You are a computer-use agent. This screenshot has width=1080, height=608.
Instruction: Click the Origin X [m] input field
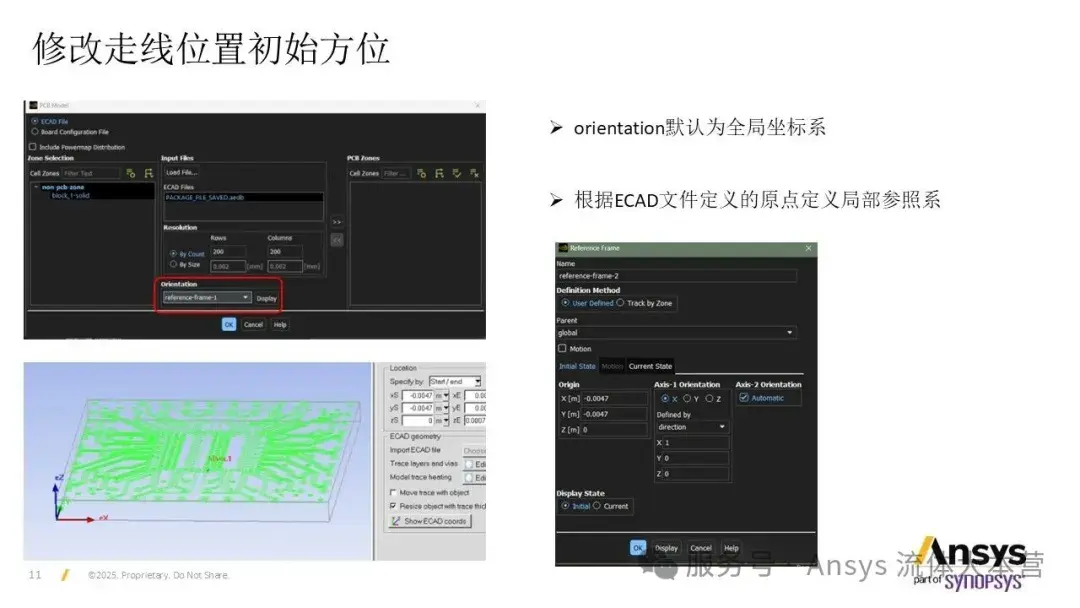pyautogui.click(x=615, y=399)
